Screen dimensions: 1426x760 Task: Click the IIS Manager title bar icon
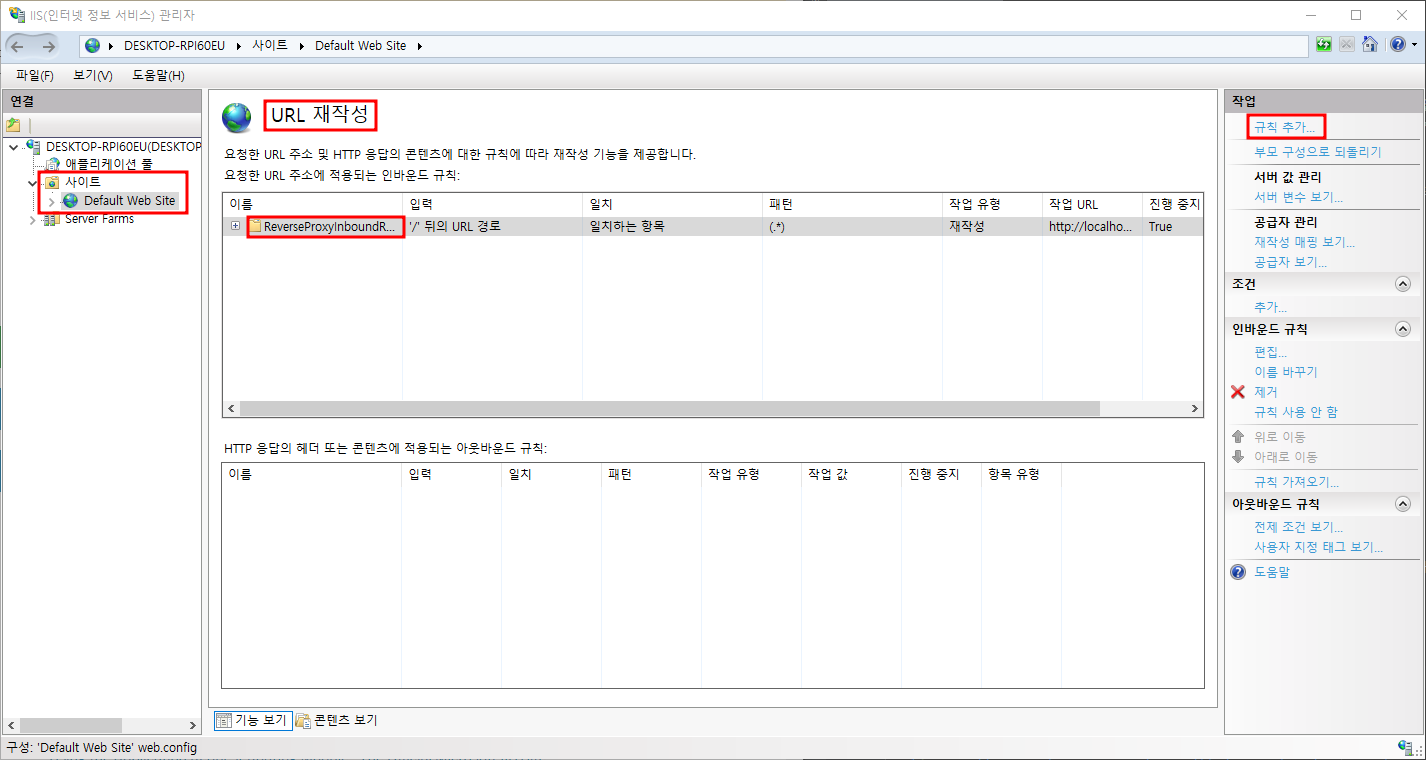click(16, 15)
